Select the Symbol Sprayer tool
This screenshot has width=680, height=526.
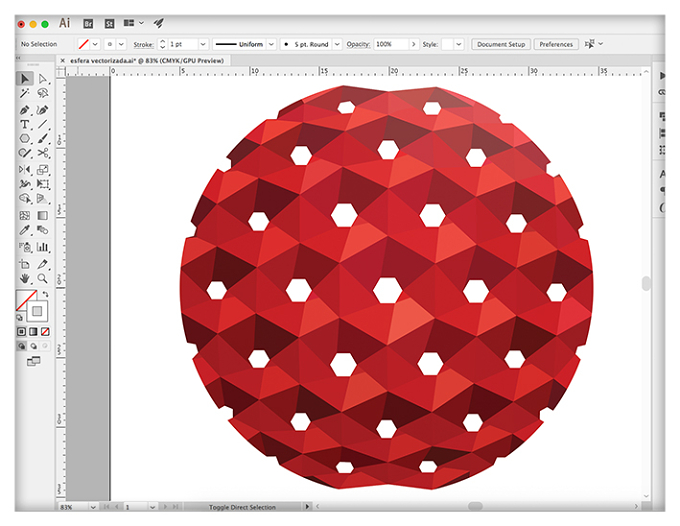tap(25, 247)
